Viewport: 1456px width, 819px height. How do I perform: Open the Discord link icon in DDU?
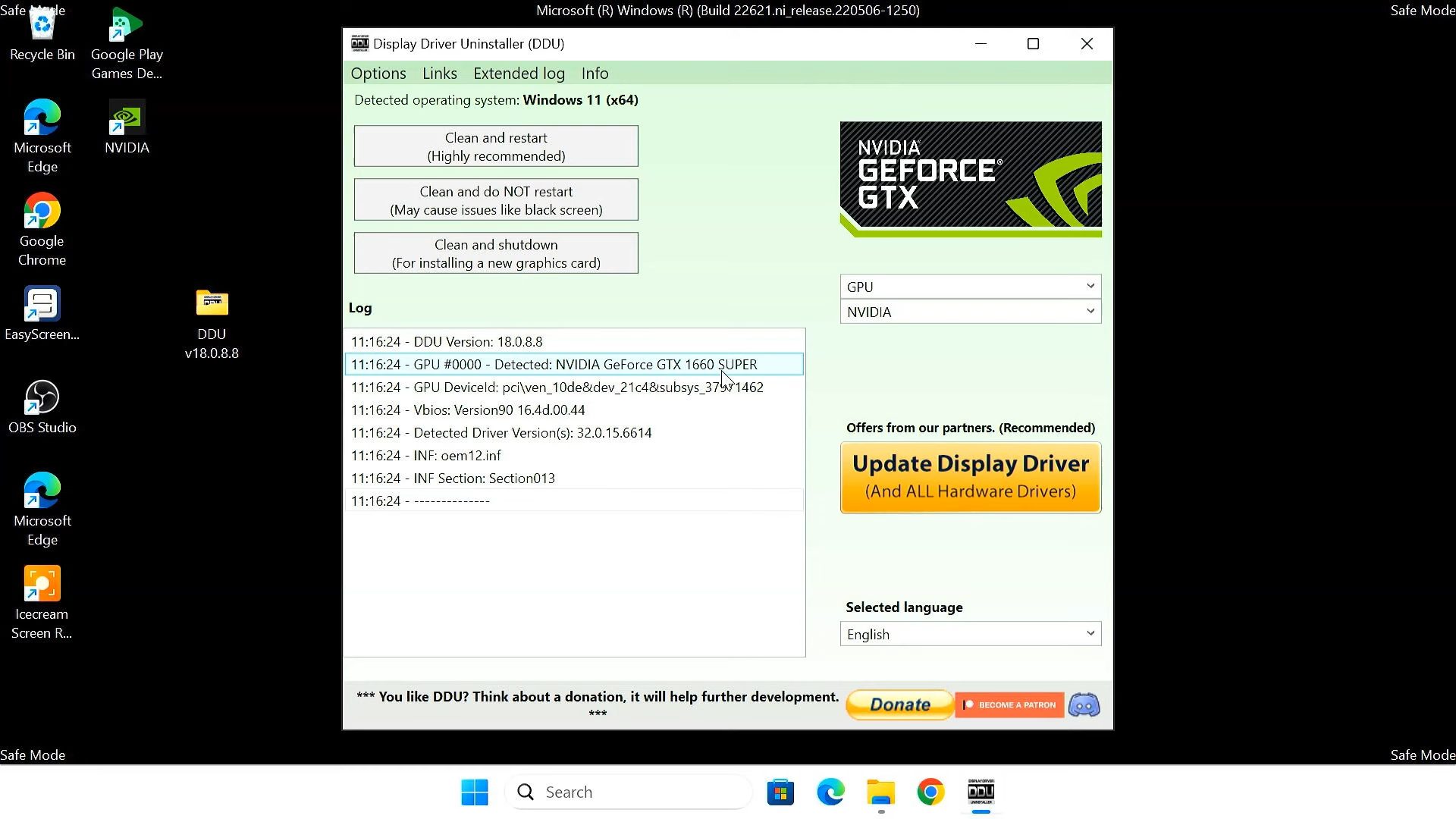coord(1084,705)
